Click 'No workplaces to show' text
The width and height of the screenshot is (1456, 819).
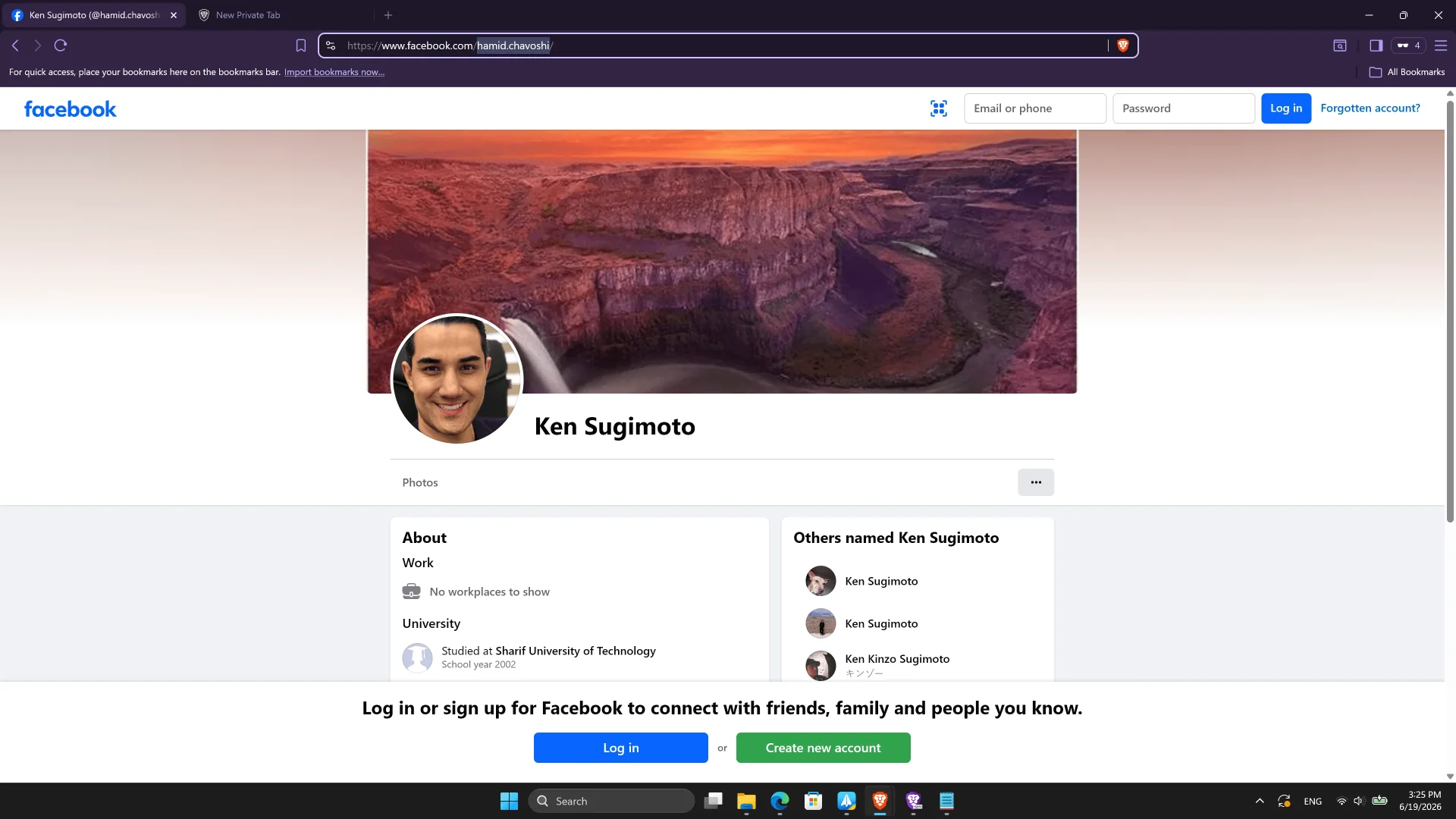point(490,591)
